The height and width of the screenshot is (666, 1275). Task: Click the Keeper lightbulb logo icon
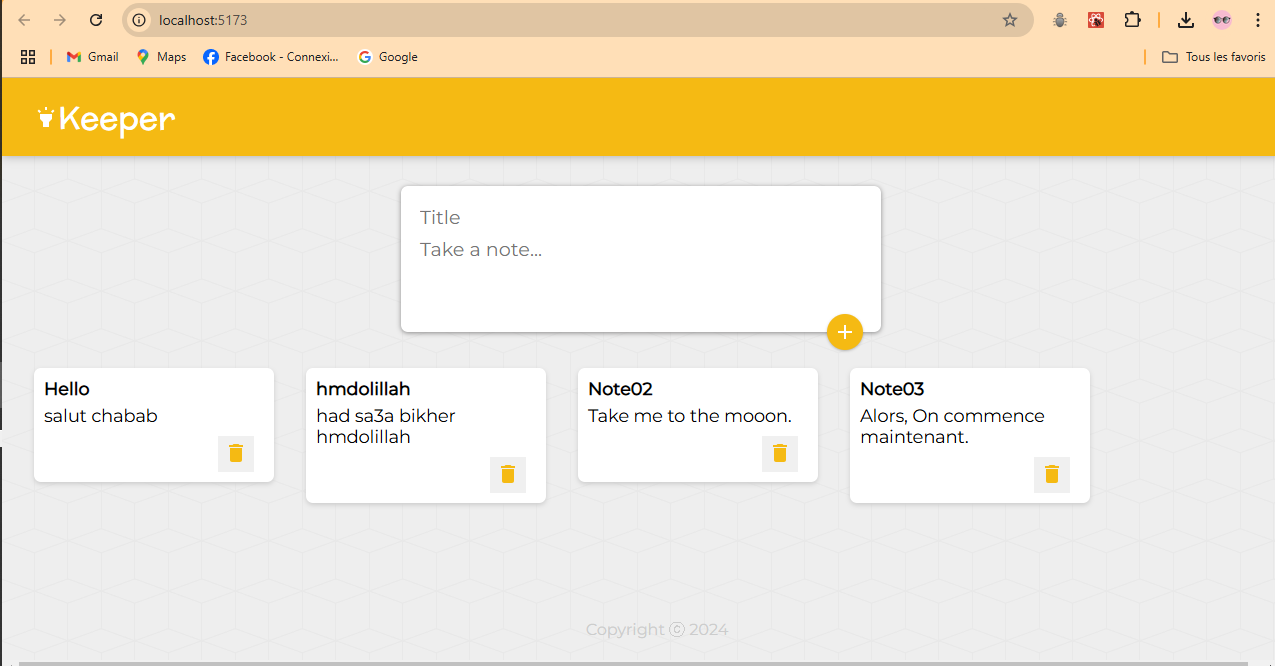pyautogui.click(x=45, y=118)
